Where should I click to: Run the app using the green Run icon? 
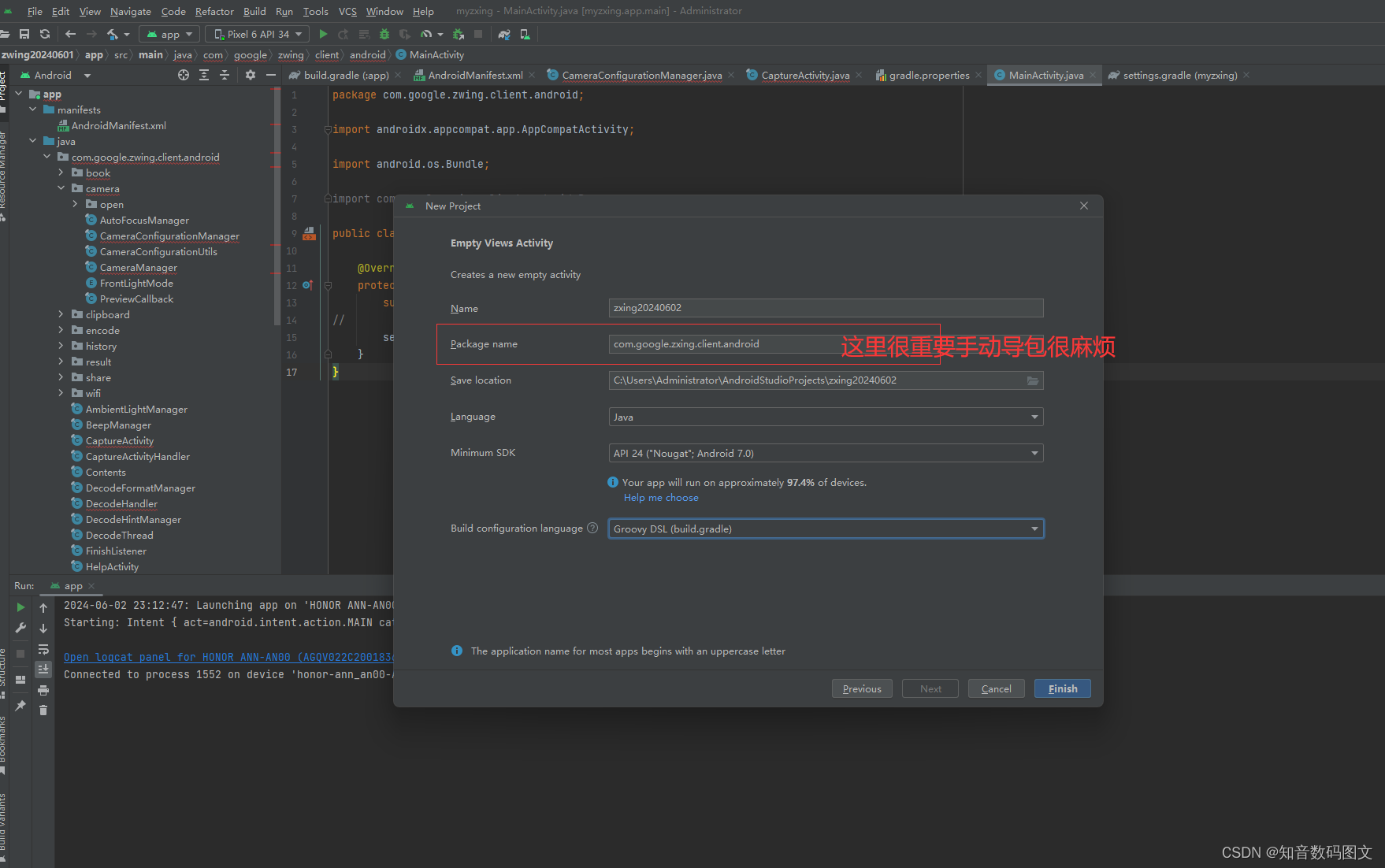point(323,34)
